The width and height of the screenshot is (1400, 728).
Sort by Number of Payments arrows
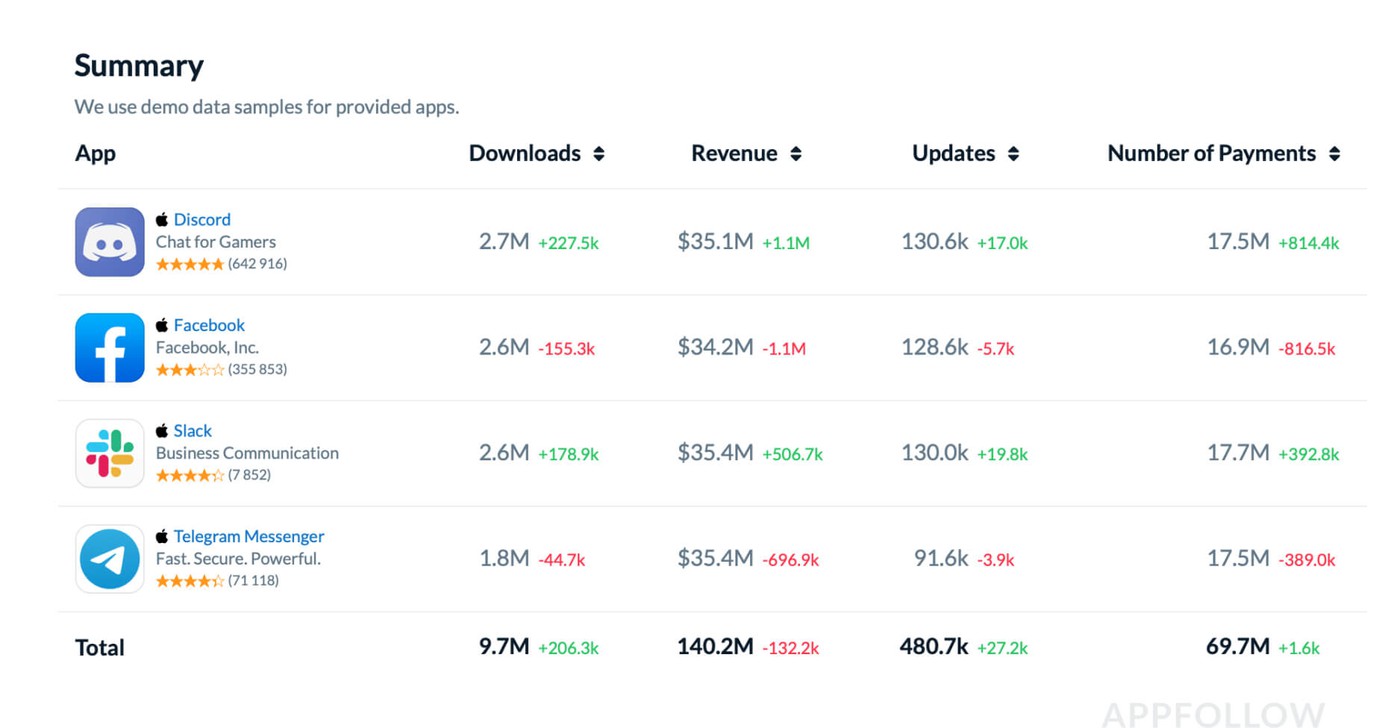1334,154
